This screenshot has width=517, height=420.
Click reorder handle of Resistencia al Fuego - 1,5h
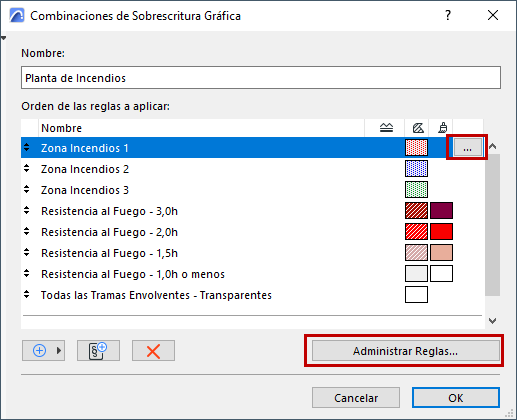click(x=27, y=252)
